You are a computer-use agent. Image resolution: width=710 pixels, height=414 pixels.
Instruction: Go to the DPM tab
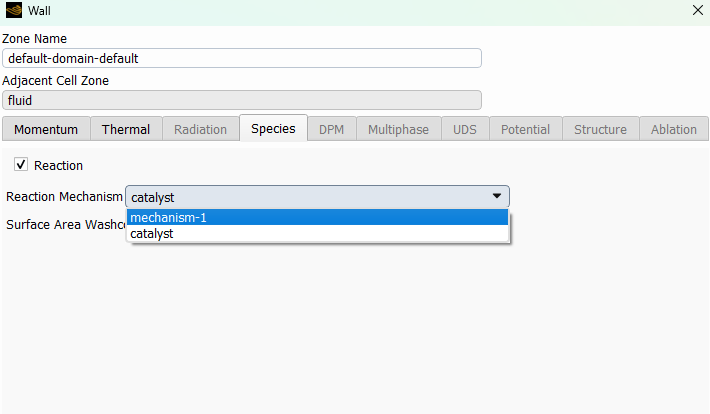[x=332, y=129]
